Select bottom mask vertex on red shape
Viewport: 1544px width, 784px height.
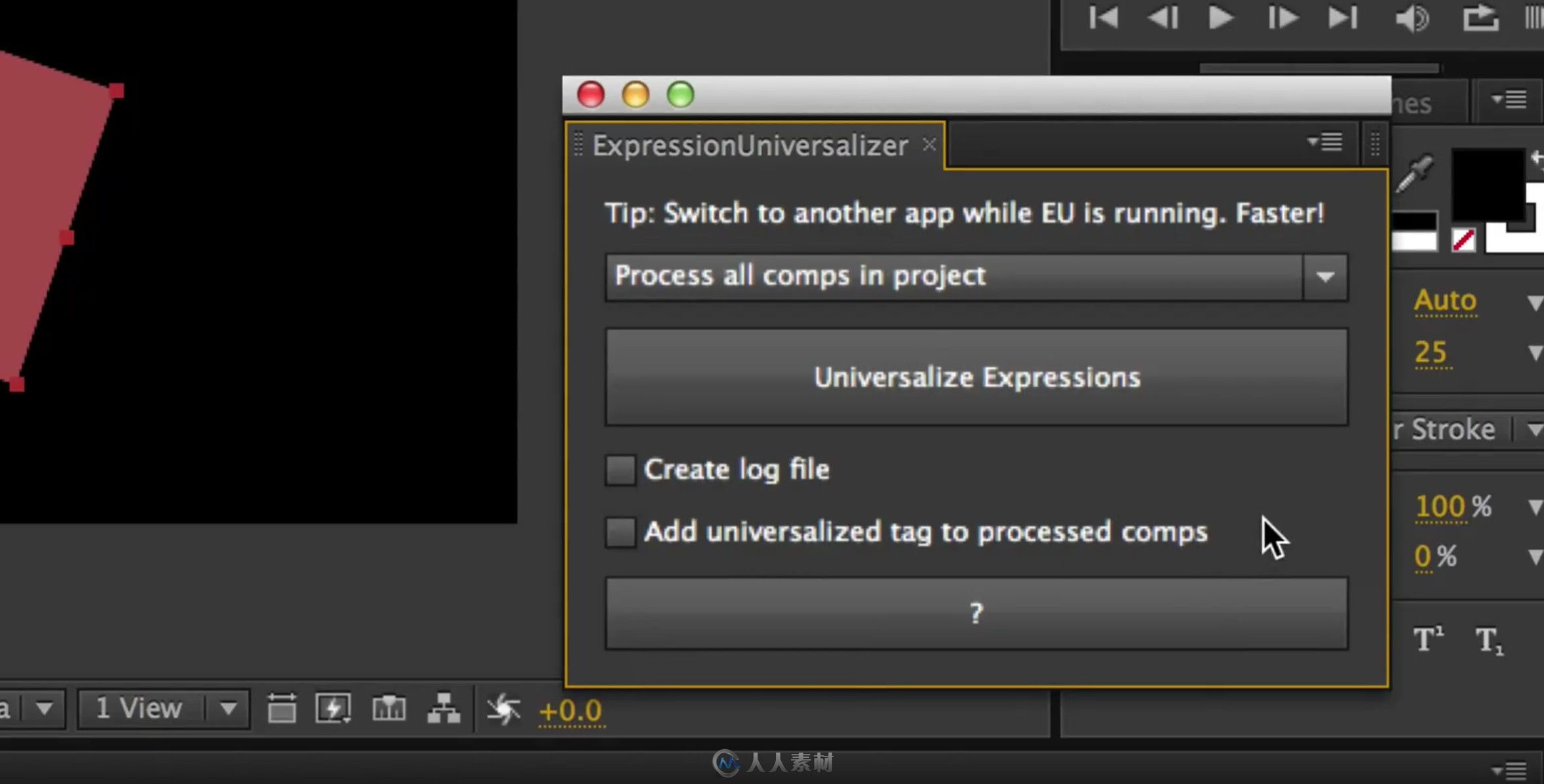click(x=16, y=384)
